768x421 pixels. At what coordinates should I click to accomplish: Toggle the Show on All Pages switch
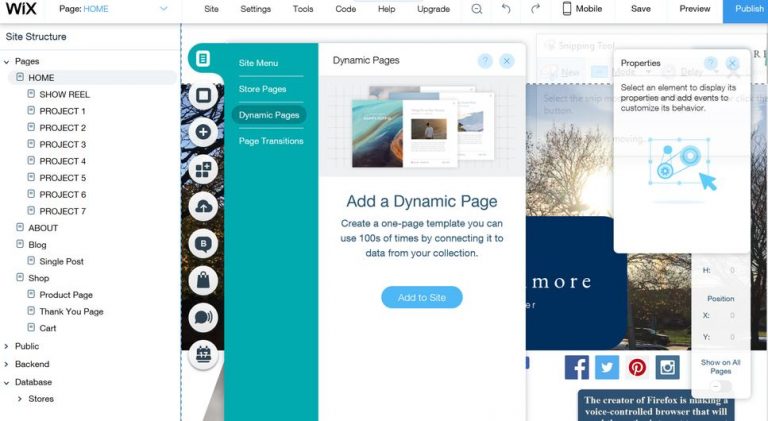point(720,387)
